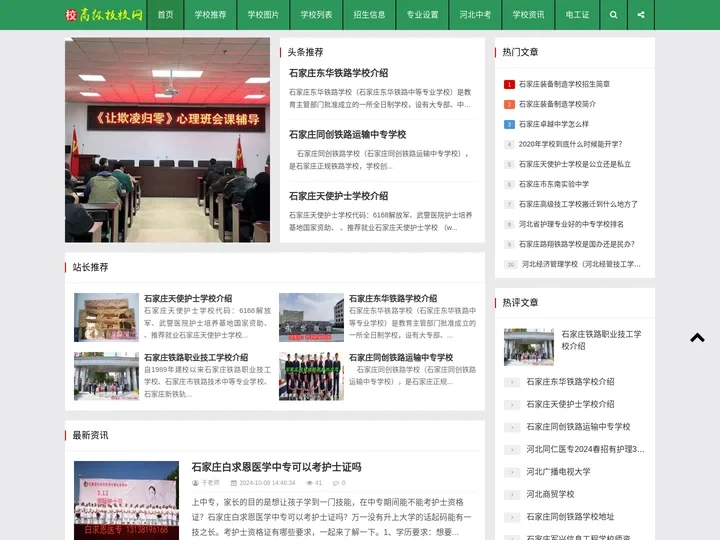Open headline 石家庄东华铁路学校介绍 in 头条推荐

(x=338, y=73)
